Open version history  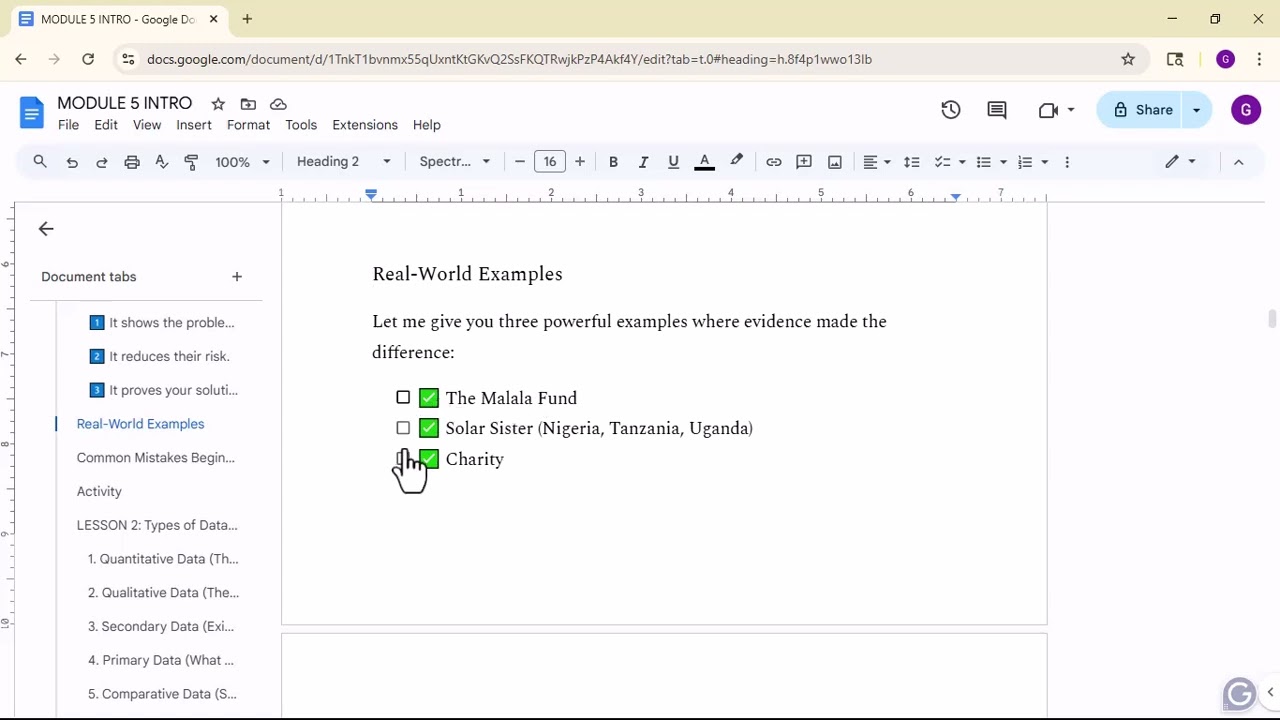[x=951, y=110]
